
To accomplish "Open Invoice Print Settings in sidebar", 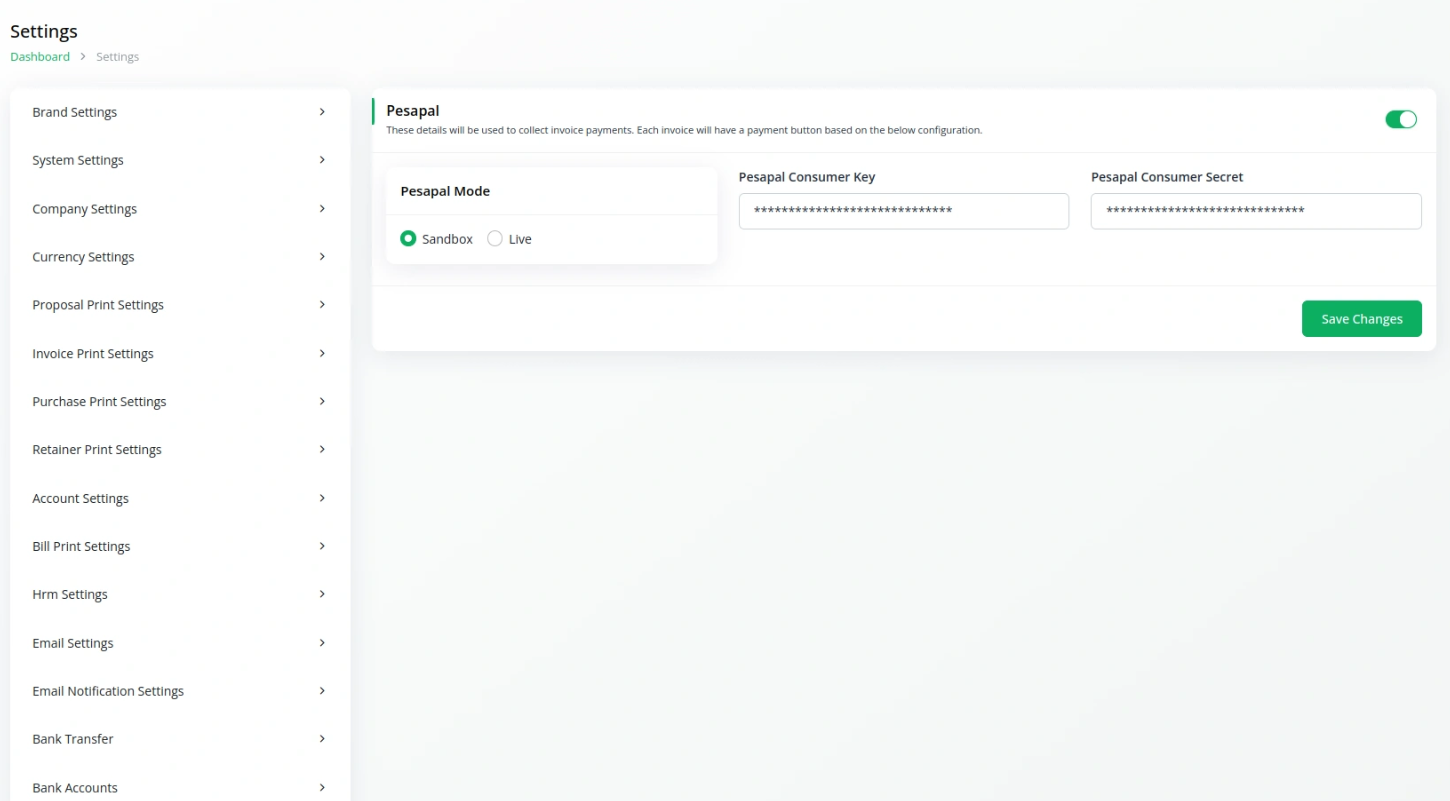I will pyautogui.click(x=180, y=354).
